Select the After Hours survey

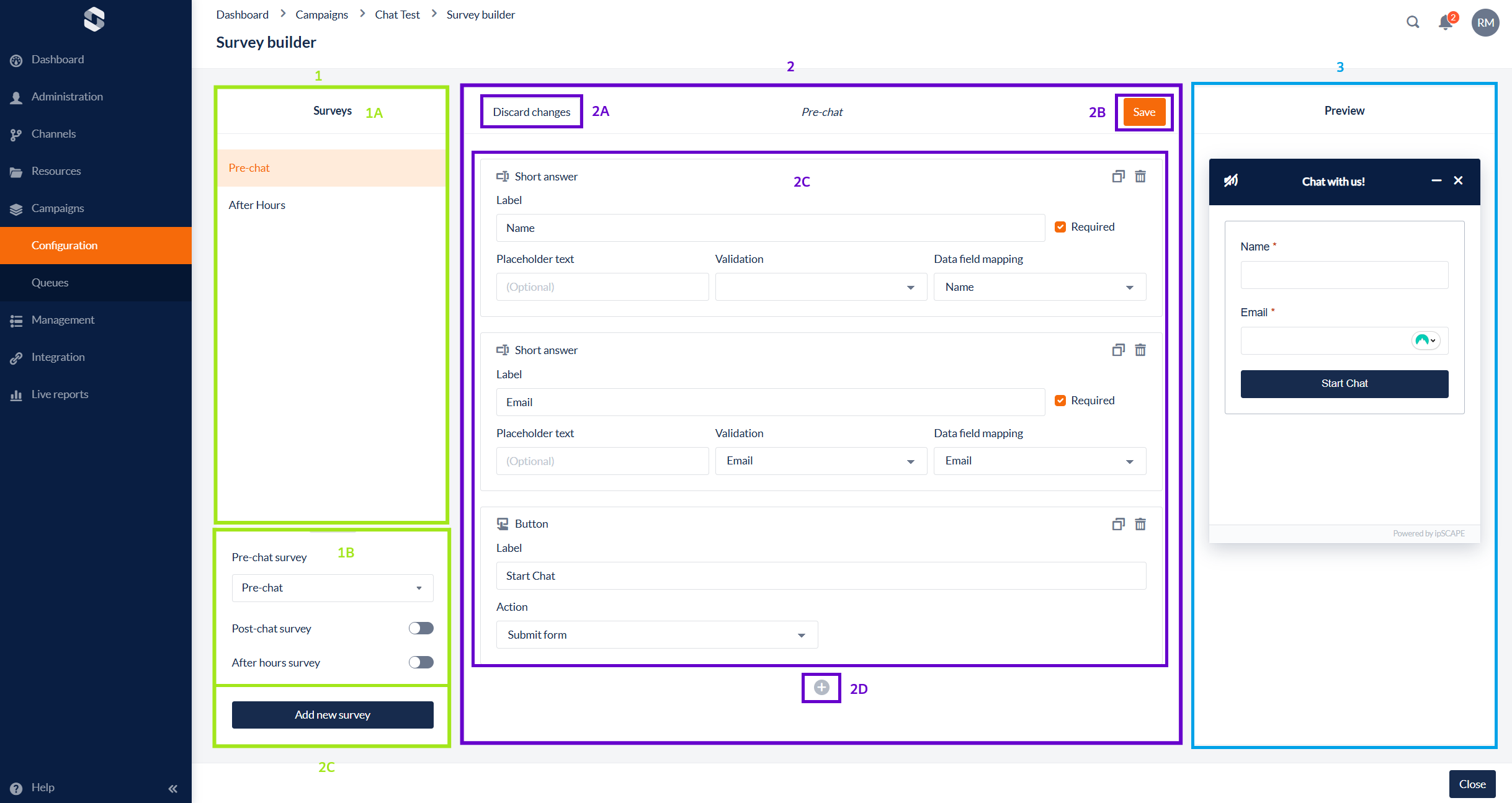[257, 205]
